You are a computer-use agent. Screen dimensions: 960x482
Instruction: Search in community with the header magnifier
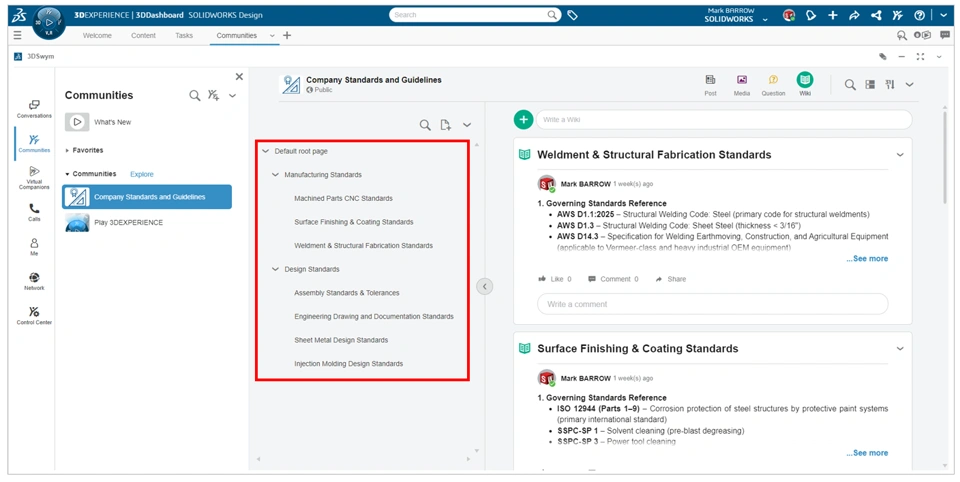point(850,85)
